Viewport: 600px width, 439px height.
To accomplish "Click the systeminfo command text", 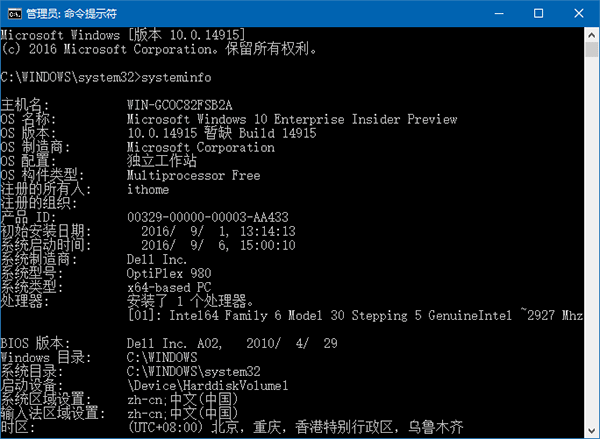I will pos(176,78).
